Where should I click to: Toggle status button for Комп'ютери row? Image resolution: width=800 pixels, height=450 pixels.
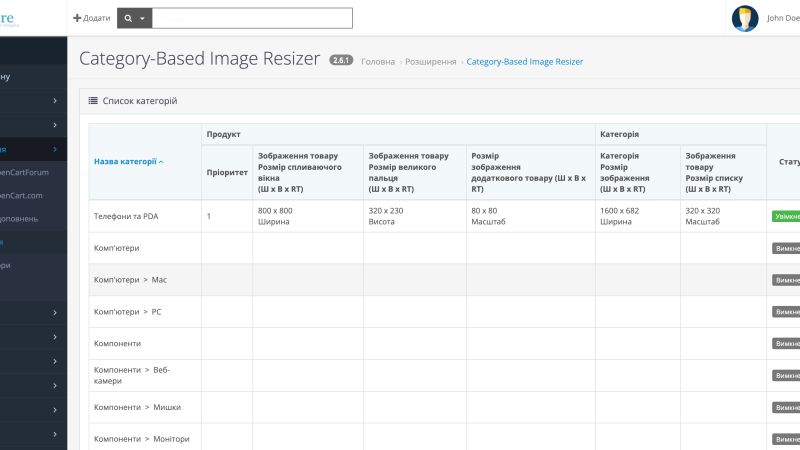click(786, 248)
